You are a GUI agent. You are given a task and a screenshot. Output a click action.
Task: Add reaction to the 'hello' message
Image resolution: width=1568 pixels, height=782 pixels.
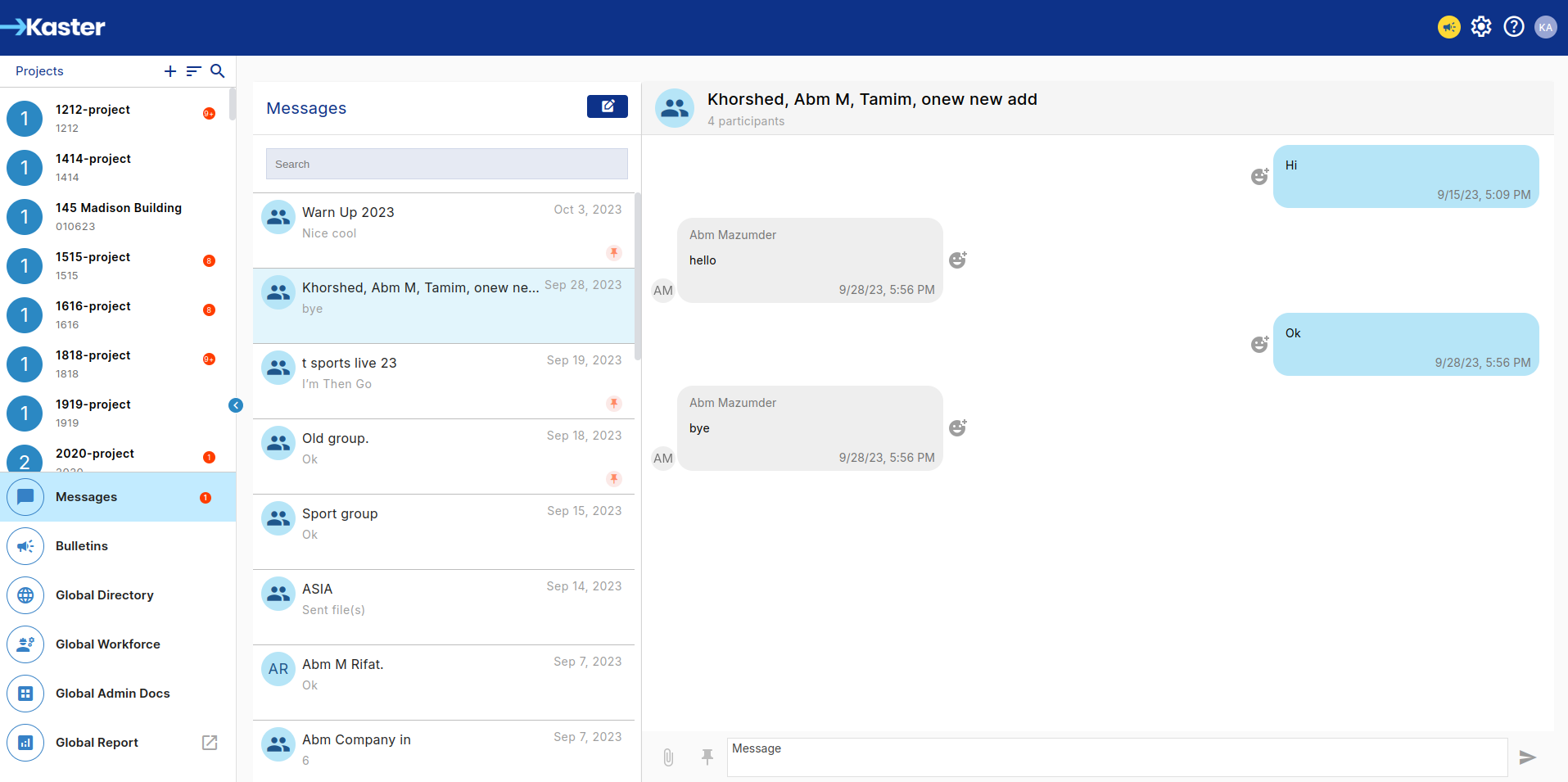point(957,260)
